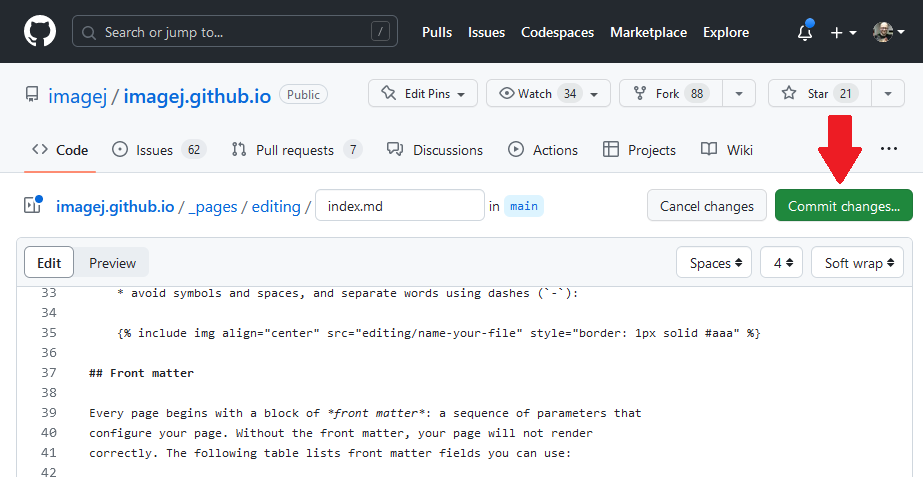Click the Public visibility badge

coord(303,94)
